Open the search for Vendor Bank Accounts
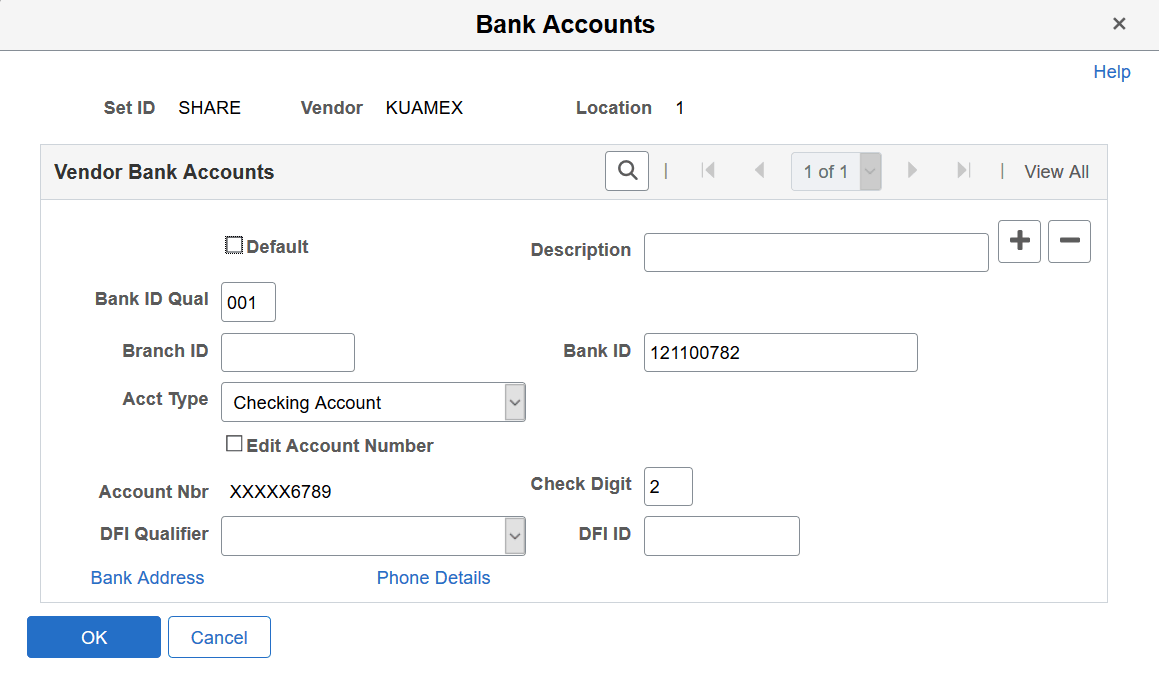This screenshot has width=1159, height=697. pos(626,171)
